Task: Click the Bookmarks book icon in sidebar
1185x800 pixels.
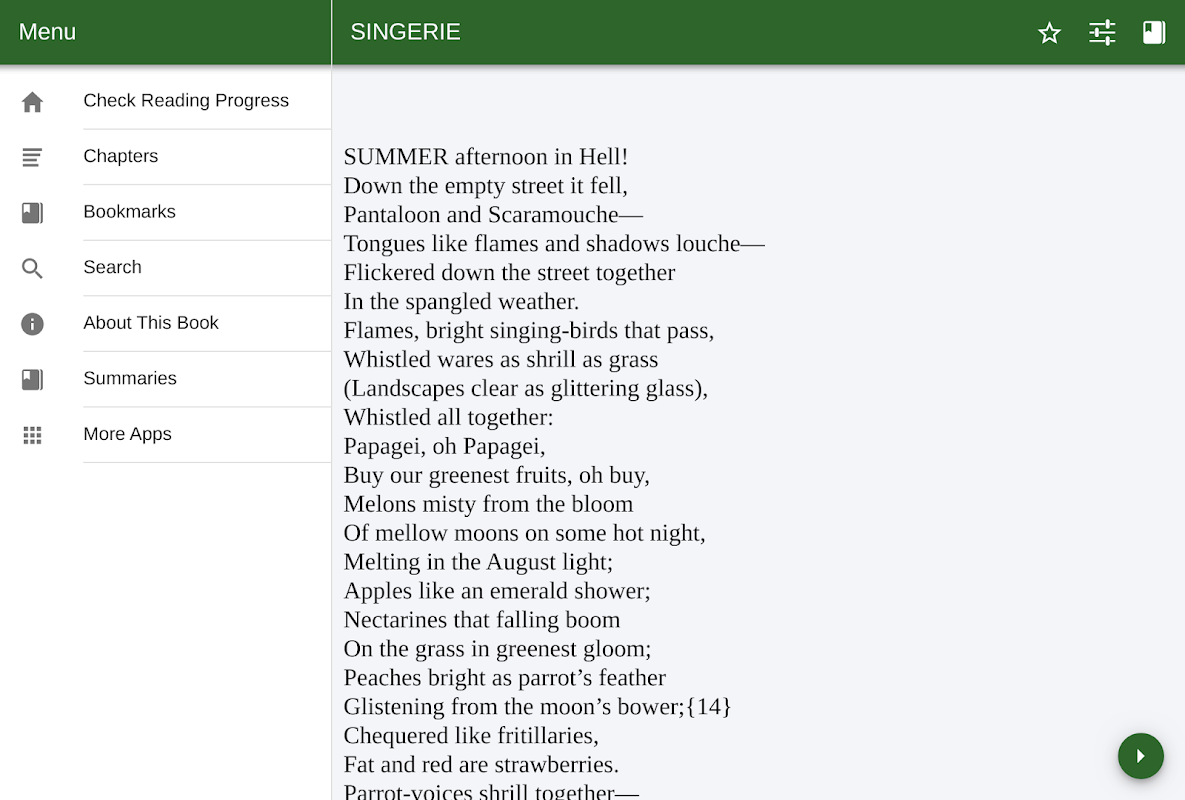Action: coord(32,213)
